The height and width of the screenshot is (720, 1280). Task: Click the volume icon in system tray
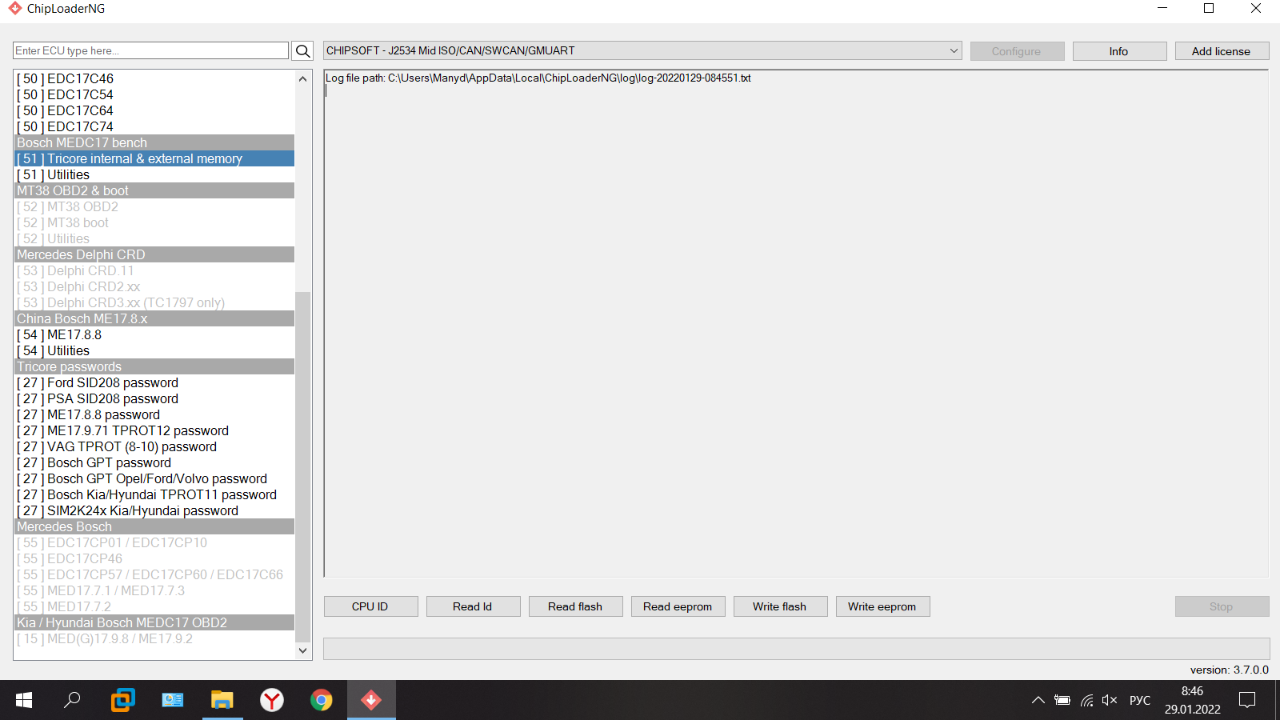[1109, 700]
